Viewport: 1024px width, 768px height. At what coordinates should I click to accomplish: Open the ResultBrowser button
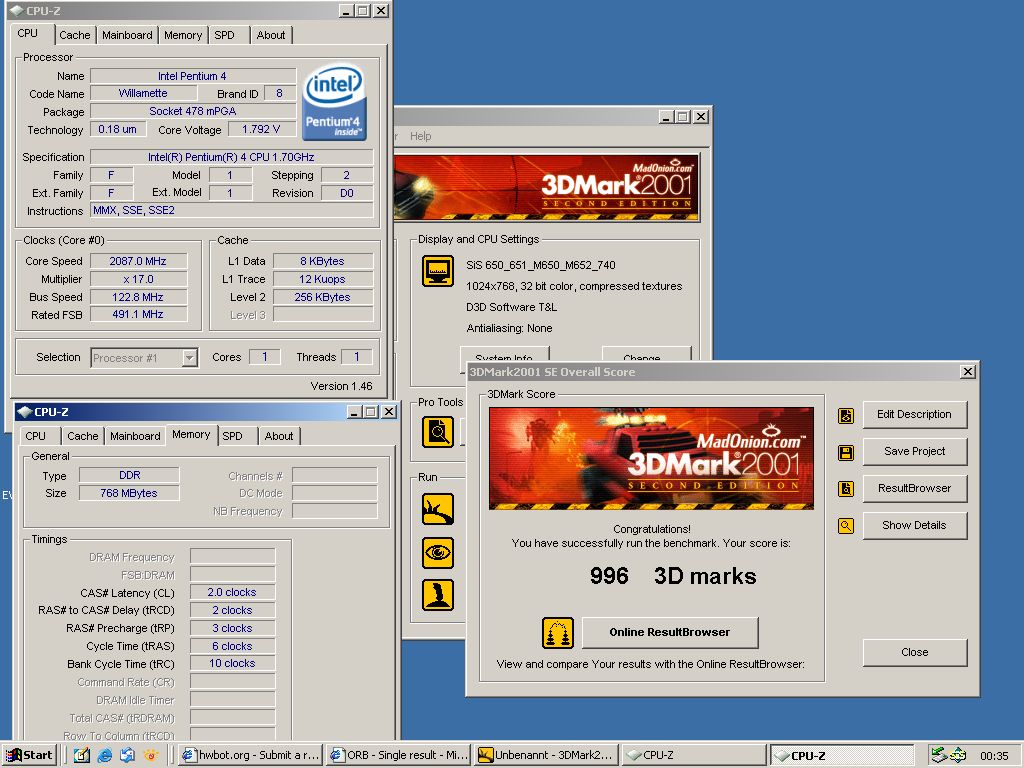point(914,488)
